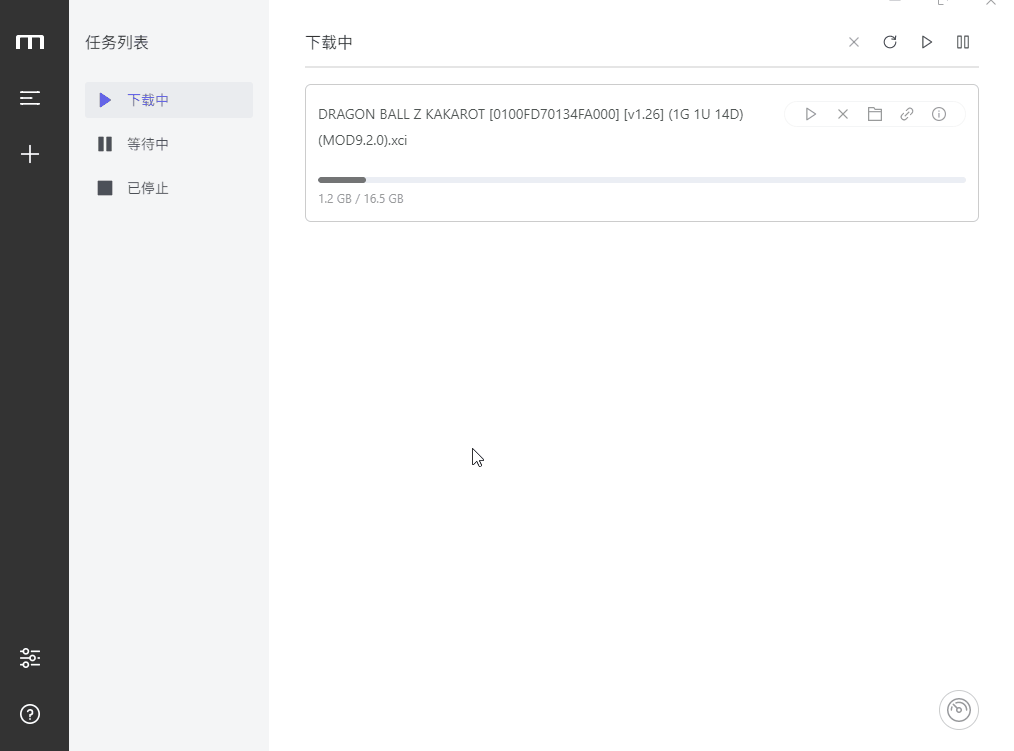Add a new download task with plus icon
The image size is (1014, 751).
click(30, 154)
